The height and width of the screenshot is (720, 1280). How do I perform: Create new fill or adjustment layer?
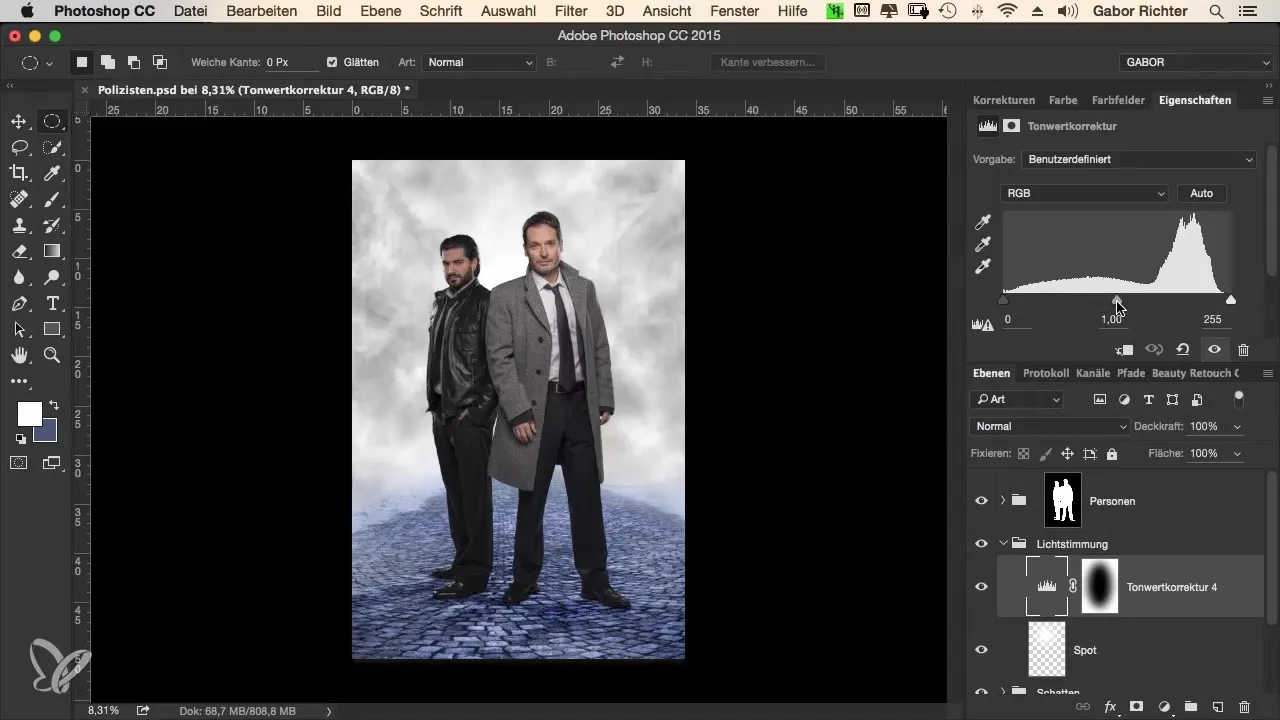(1164, 706)
